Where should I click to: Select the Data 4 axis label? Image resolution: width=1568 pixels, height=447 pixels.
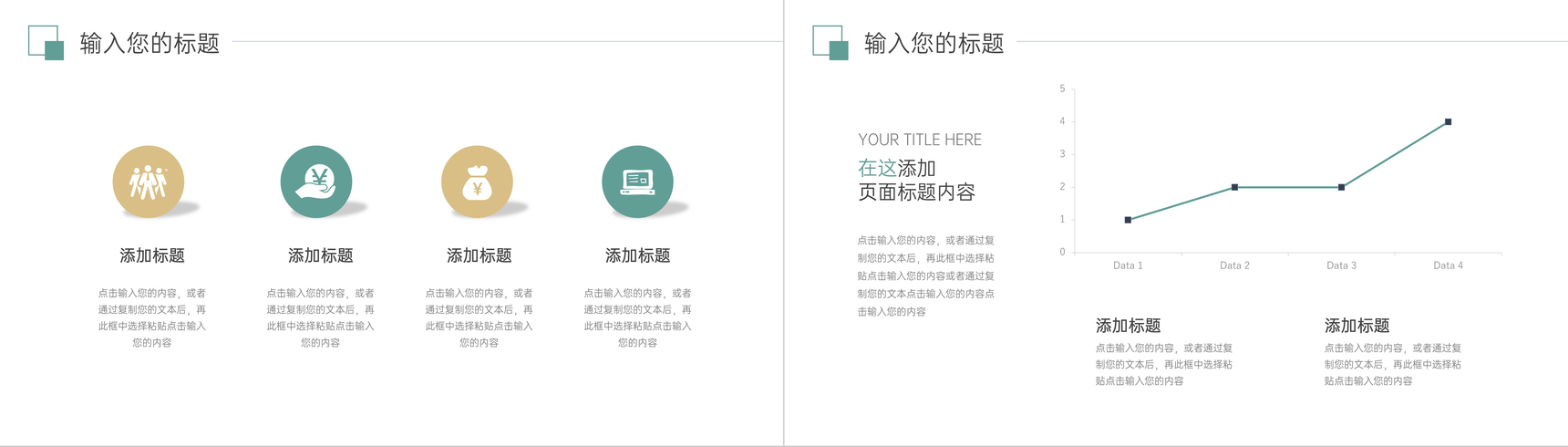pyautogui.click(x=1448, y=265)
